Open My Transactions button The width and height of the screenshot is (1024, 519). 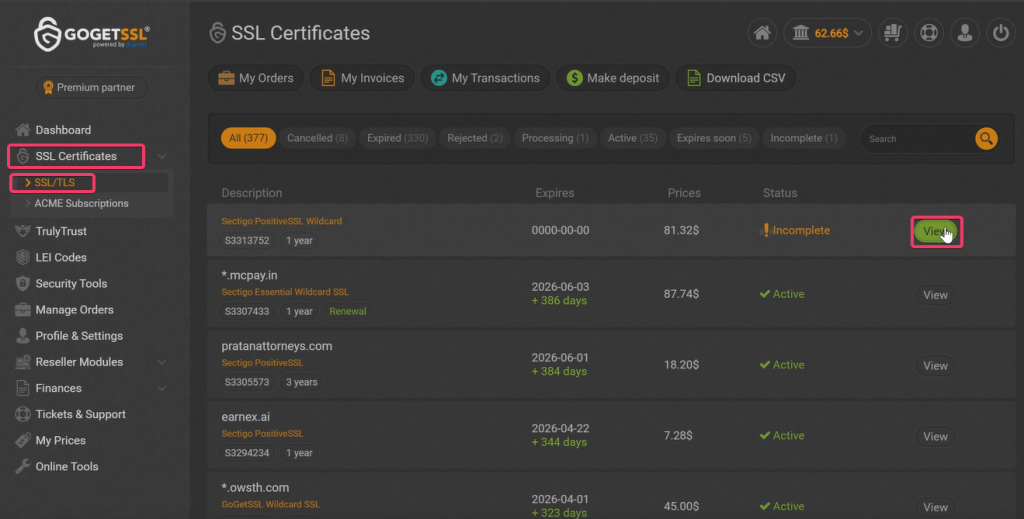[485, 78]
